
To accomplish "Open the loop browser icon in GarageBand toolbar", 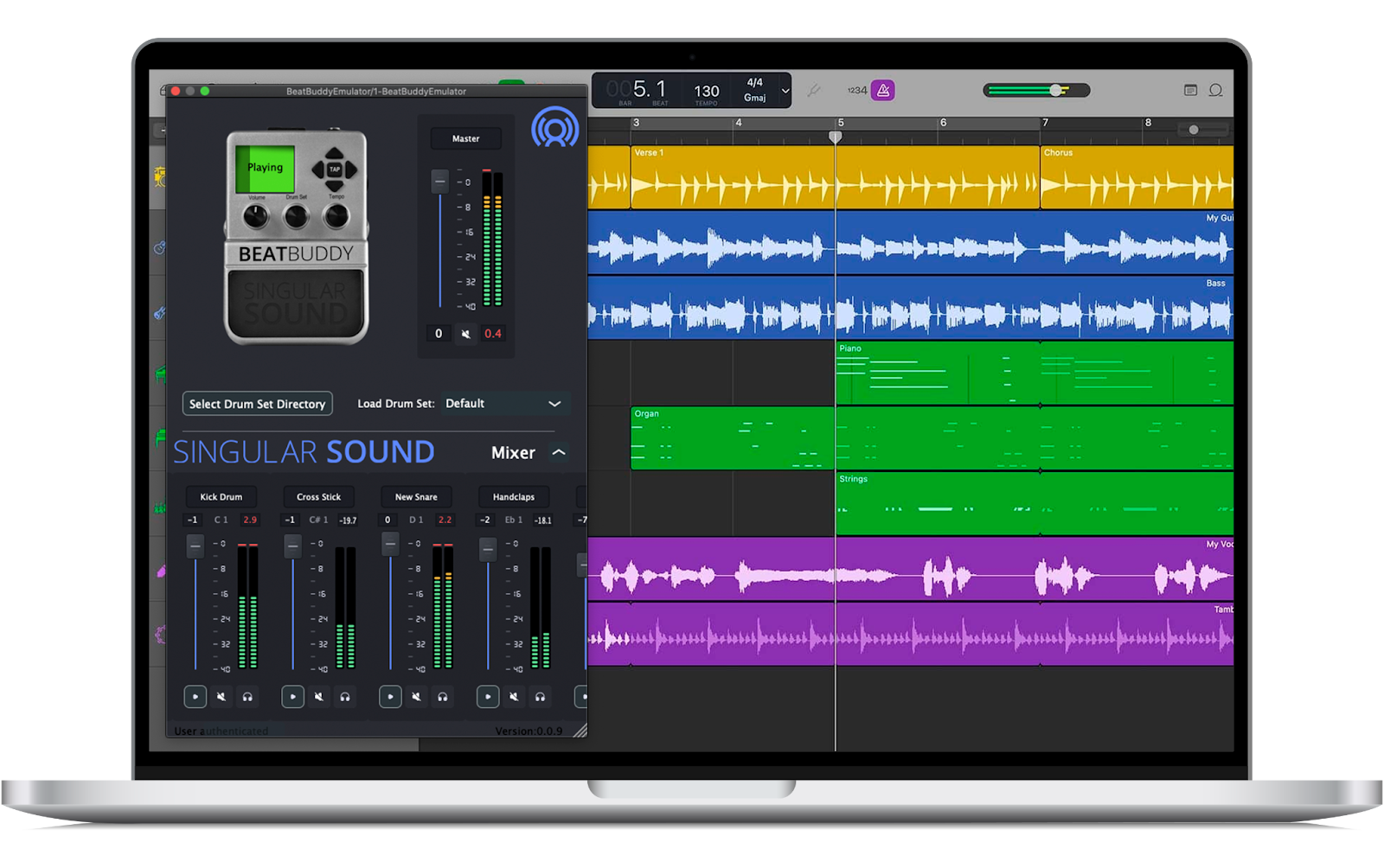I will (x=1215, y=90).
